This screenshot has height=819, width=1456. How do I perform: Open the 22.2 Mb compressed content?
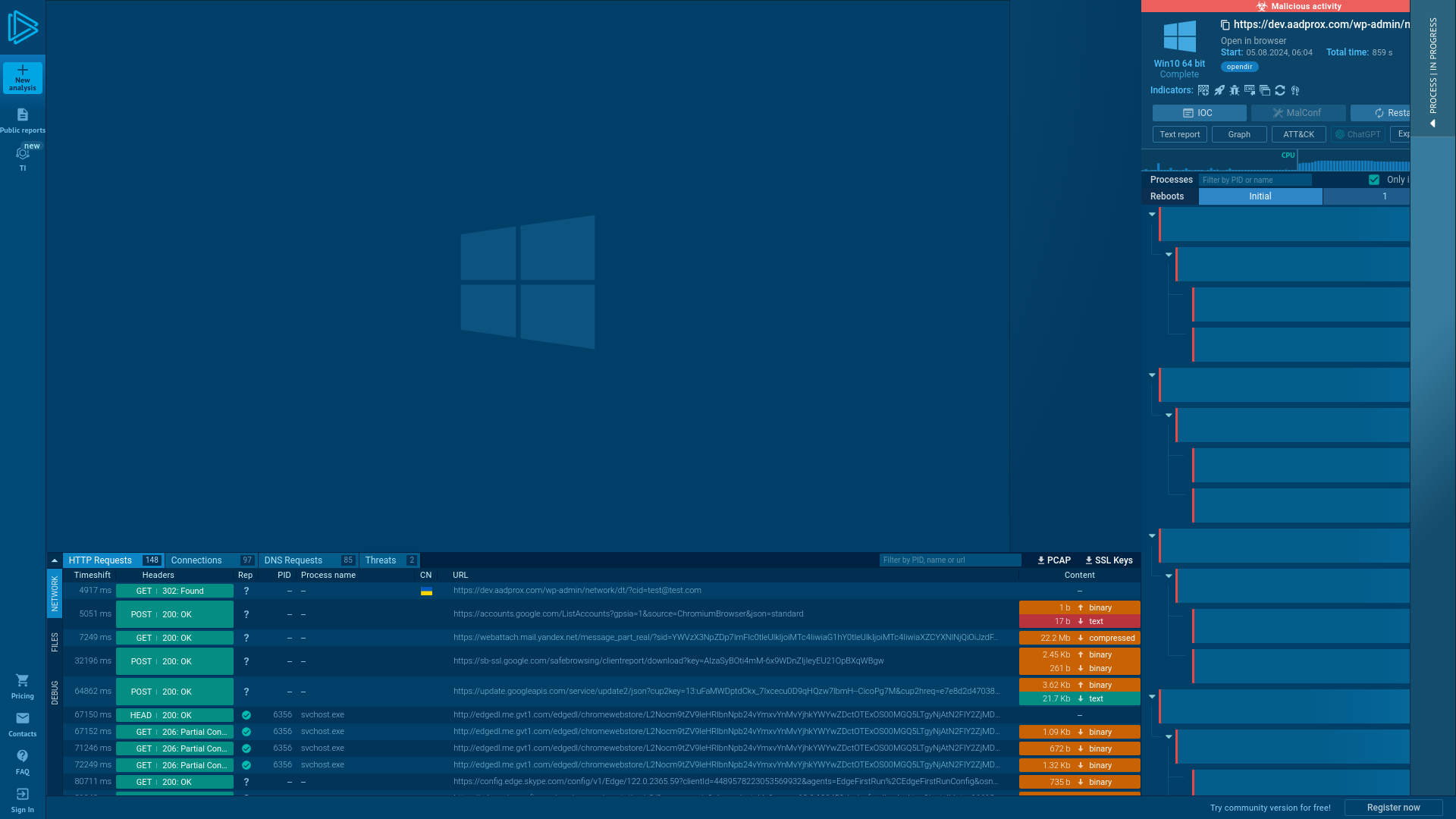(1079, 638)
